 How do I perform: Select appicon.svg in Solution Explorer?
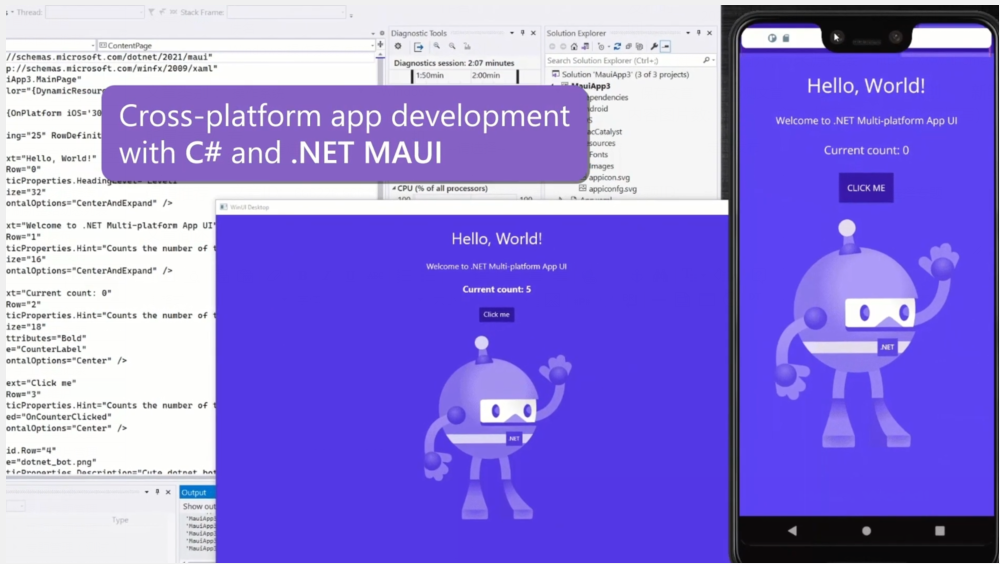click(610, 177)
